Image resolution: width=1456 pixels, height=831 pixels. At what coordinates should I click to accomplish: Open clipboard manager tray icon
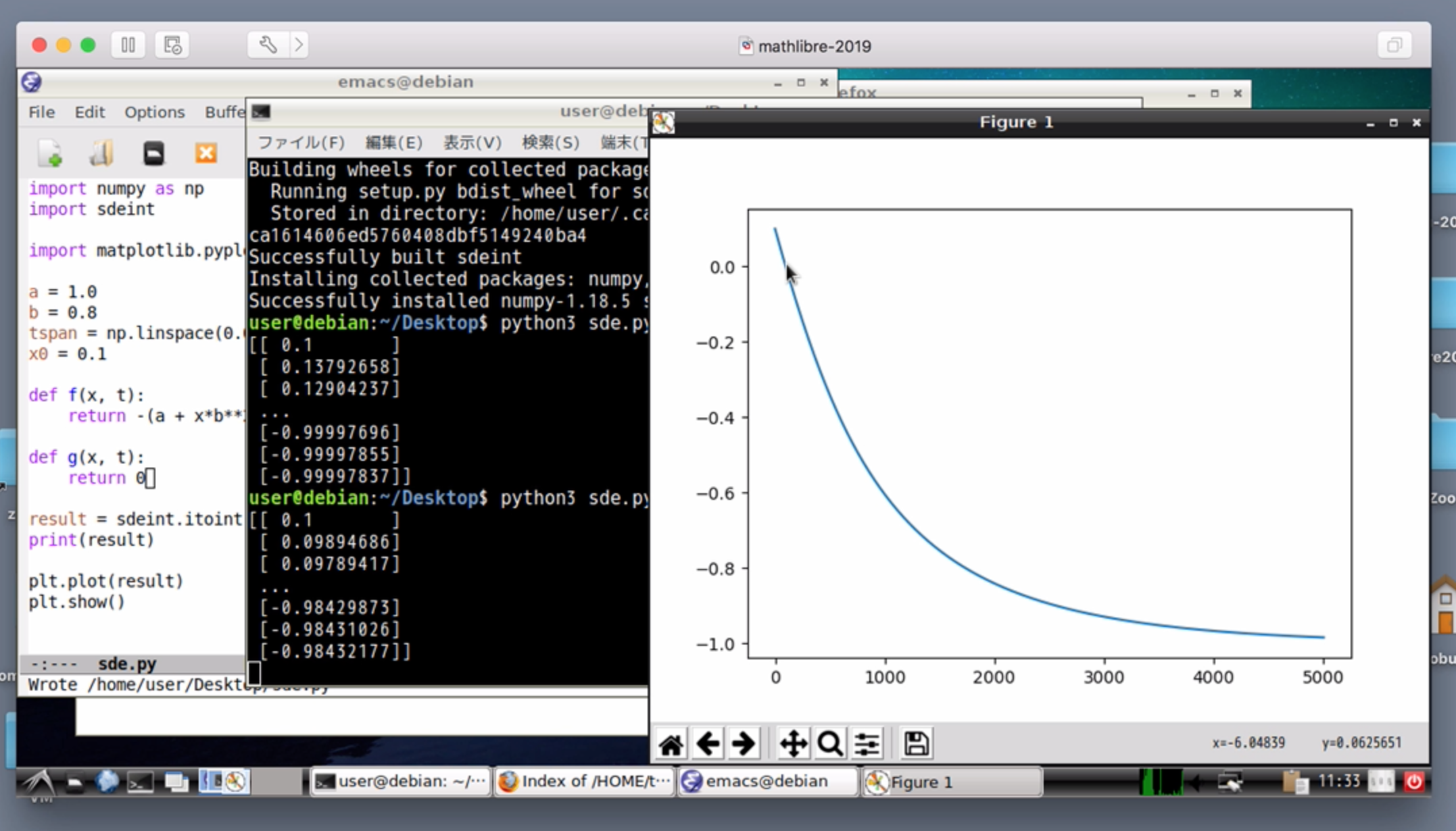coord(1294,782)
